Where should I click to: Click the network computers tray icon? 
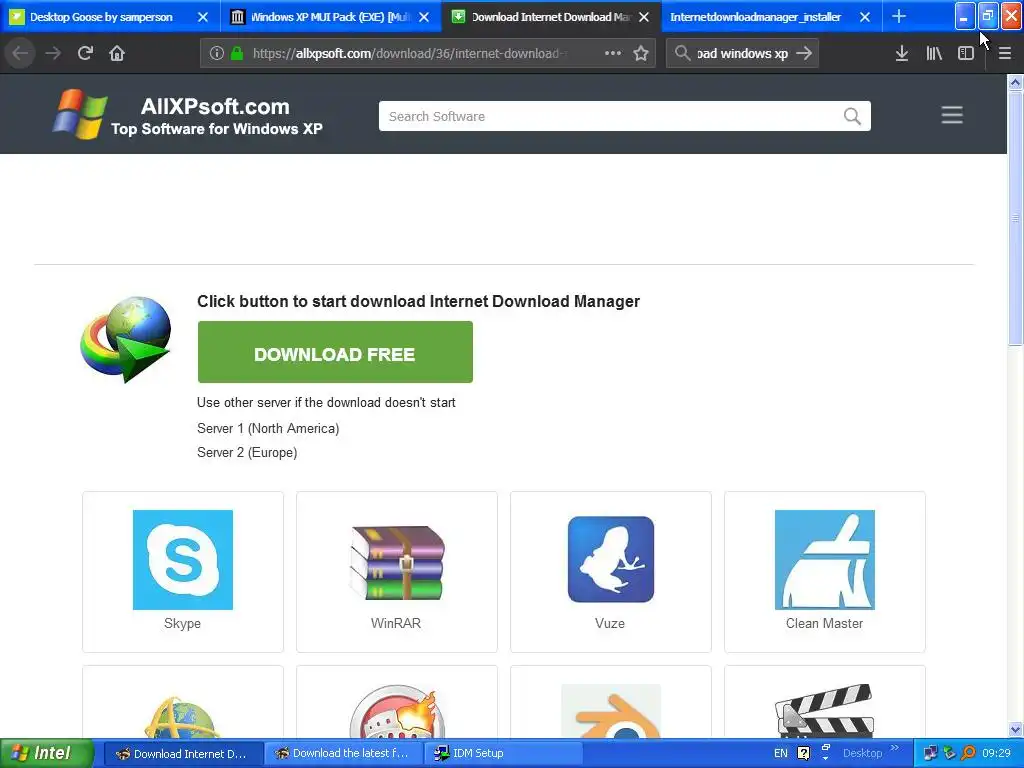click(930, 753)
